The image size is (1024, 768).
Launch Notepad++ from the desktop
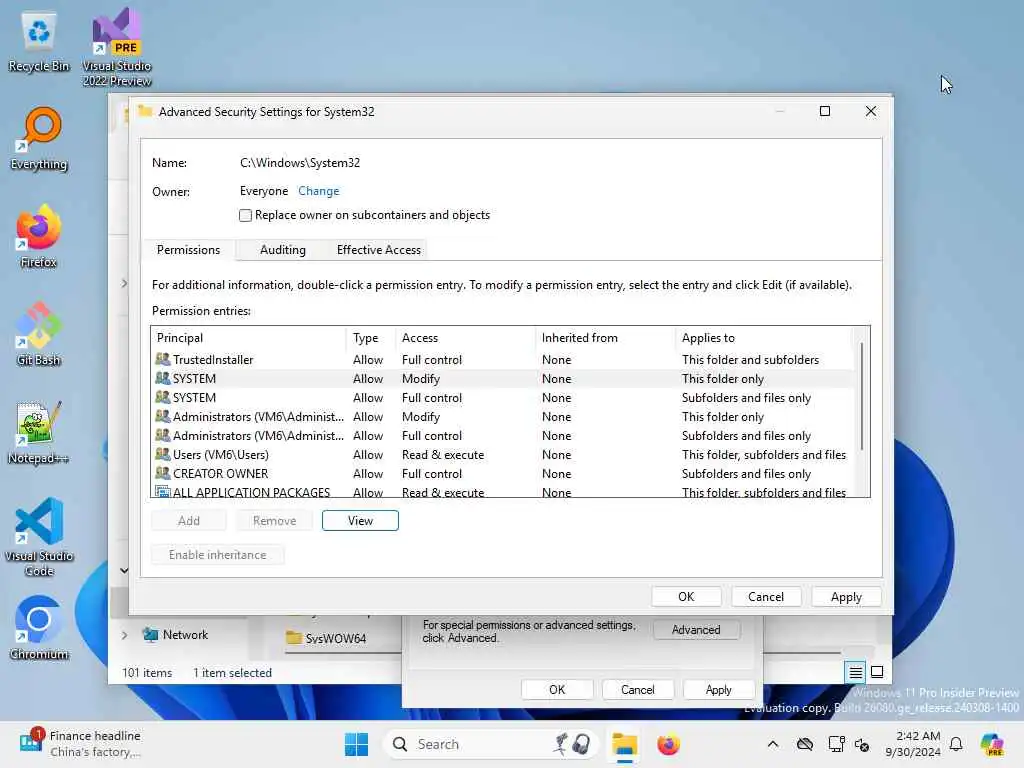tap(39, 432)
